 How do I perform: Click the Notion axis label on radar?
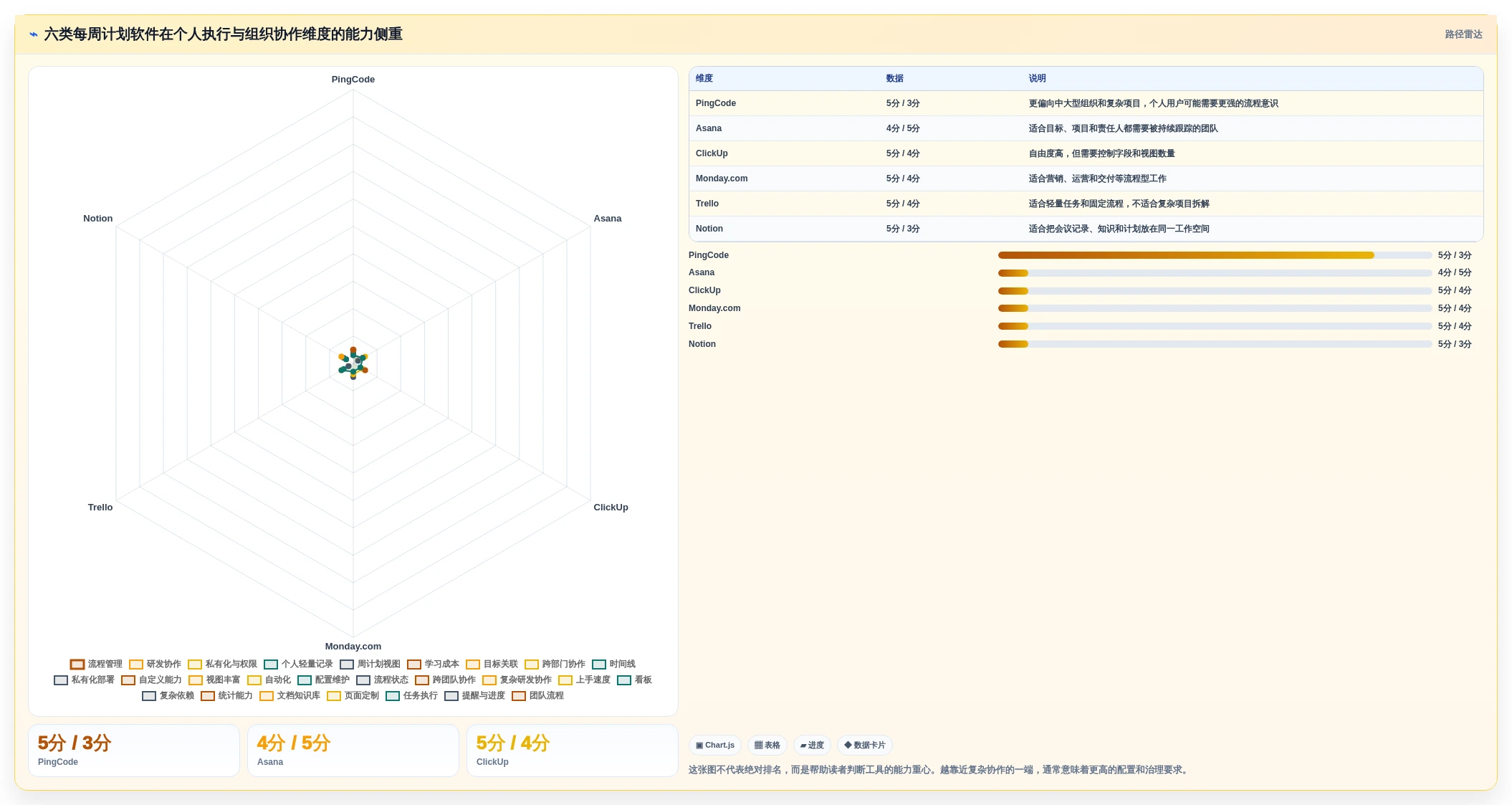coord(98,219)
